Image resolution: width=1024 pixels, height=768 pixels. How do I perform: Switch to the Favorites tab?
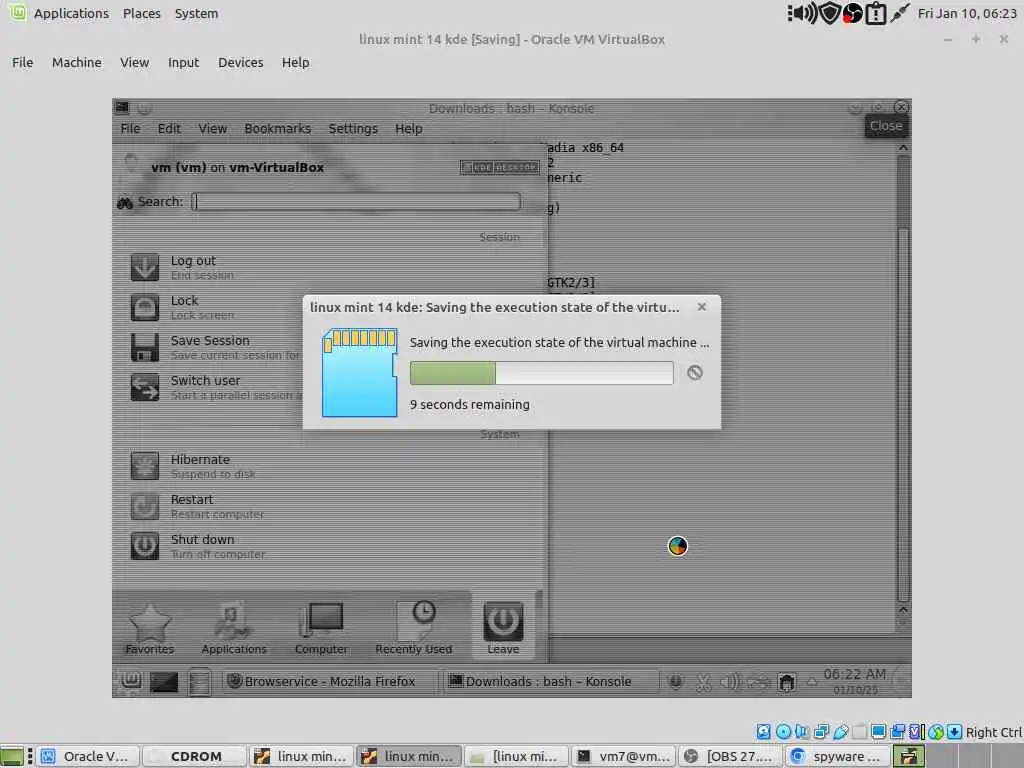150,628
